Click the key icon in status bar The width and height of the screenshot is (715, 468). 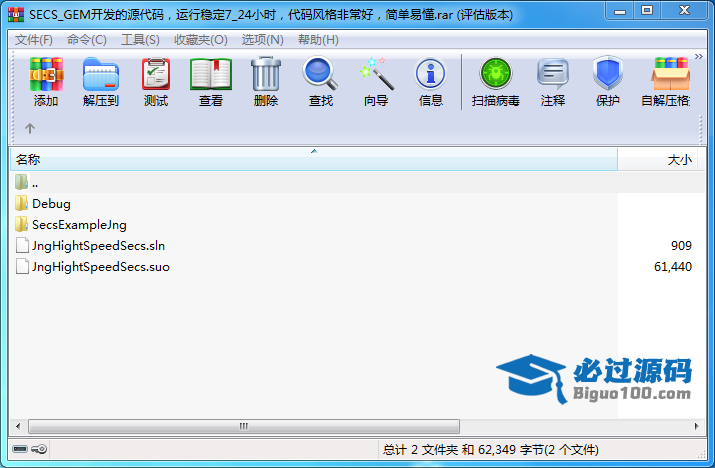(x=39, y=449)
